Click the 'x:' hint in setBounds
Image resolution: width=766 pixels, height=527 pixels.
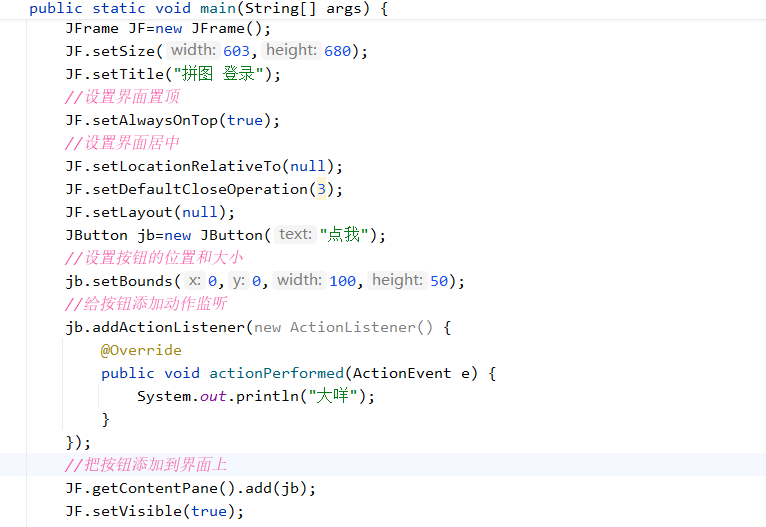coord(194,280)
